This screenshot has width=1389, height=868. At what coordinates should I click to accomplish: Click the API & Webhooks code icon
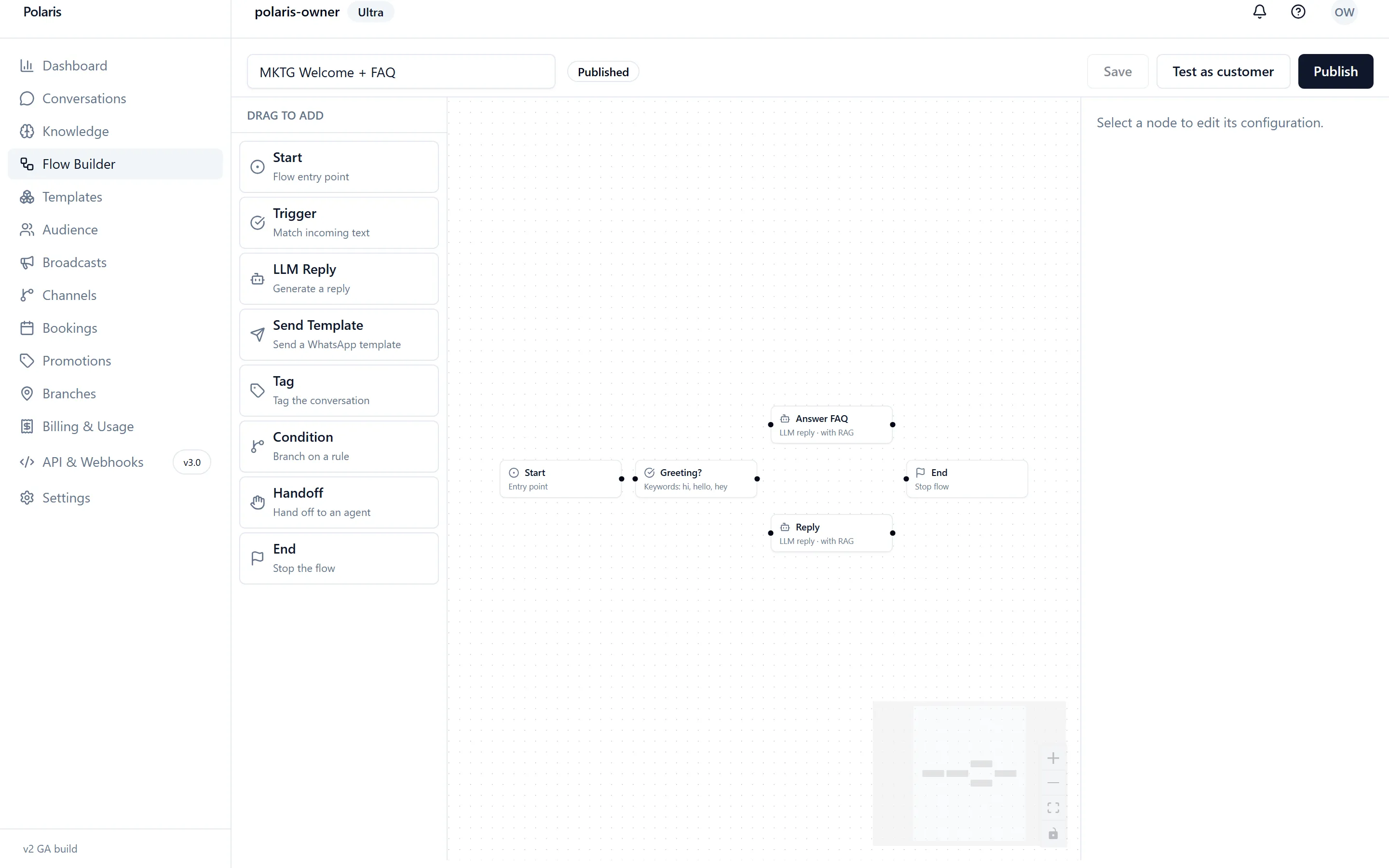27,462
